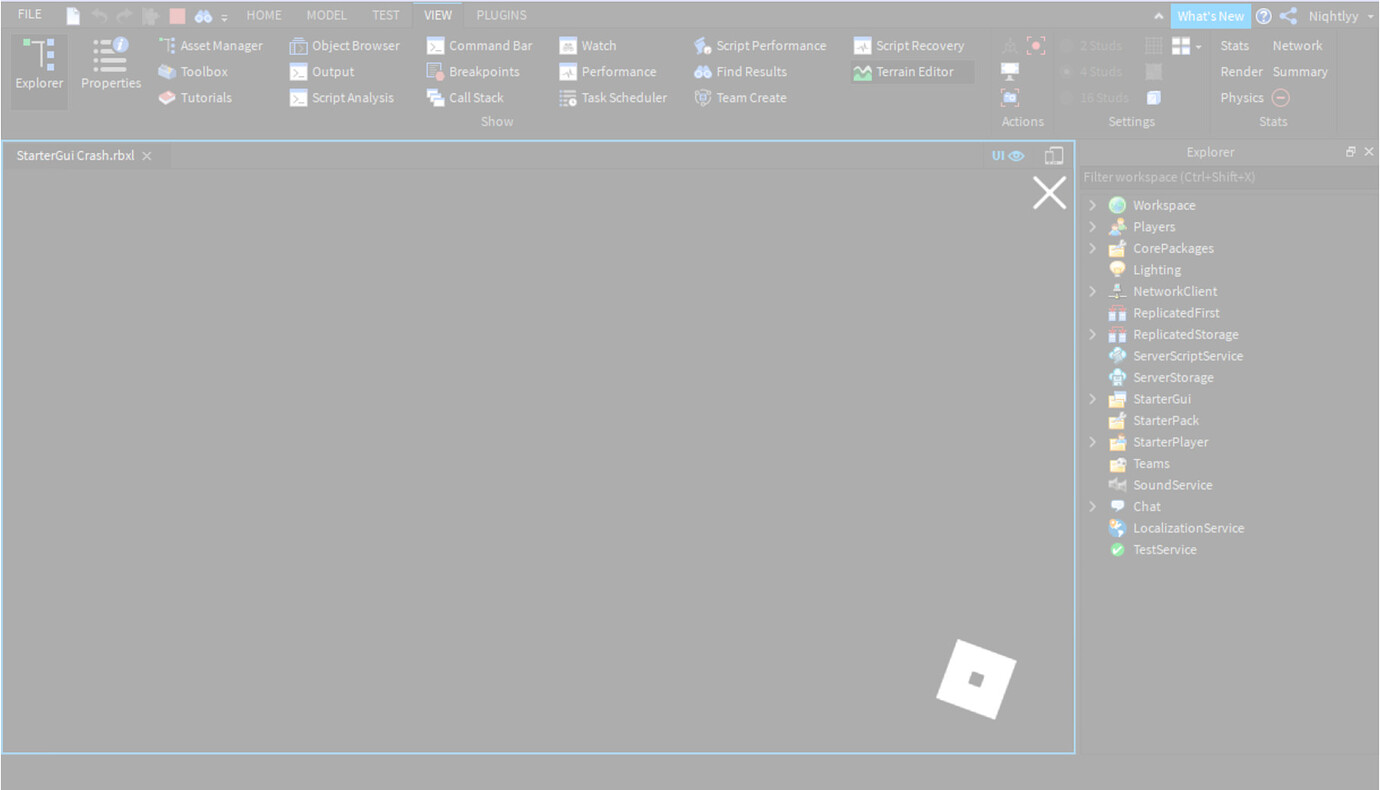
Task: Select the 4 Studs grid option
Action: (x=1090, y=72)
